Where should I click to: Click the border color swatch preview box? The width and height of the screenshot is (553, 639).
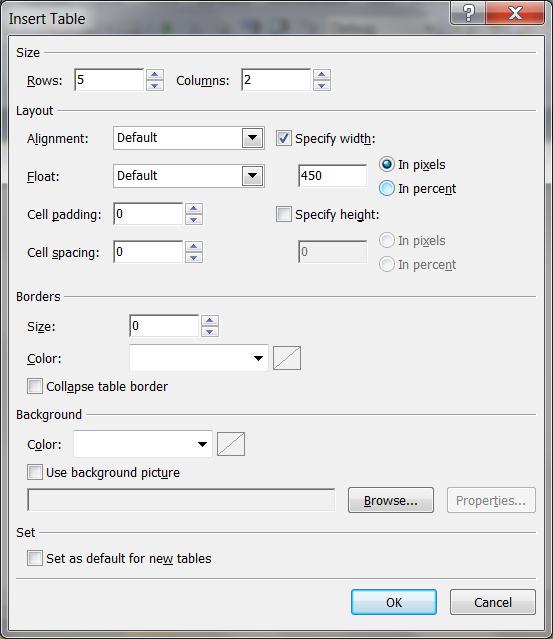pos(287,358)
